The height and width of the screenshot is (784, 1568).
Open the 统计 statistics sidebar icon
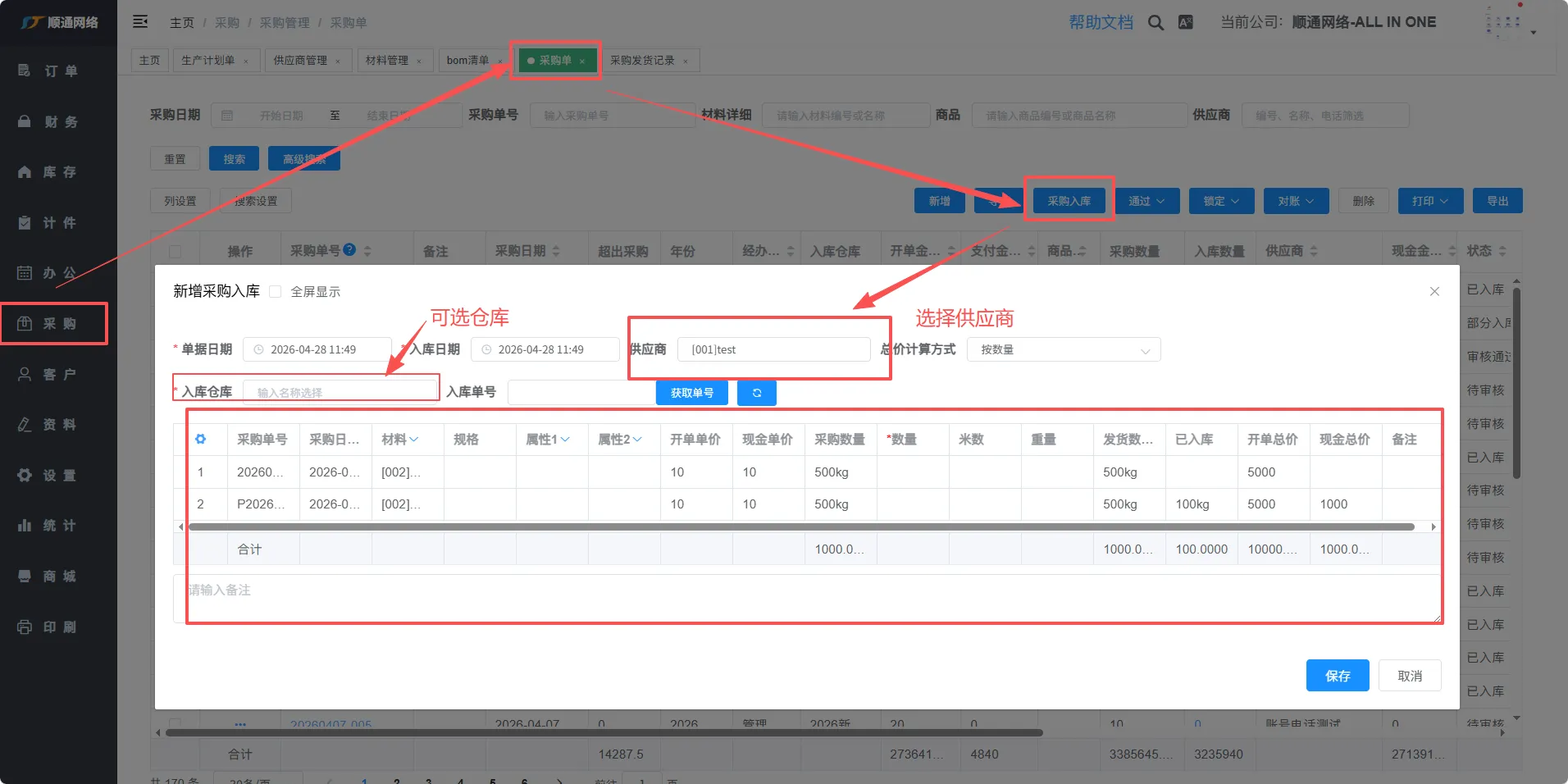[25, 526]
